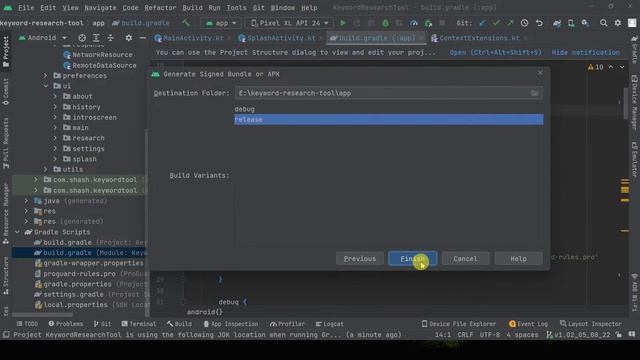Hide project panel with minus icon
Screen dimensions: 640x360
point(142,38)
